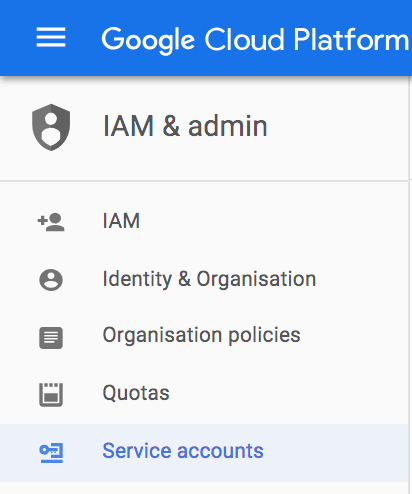Open Identity & Organisation page
Screen dimensions: 412x494
(209, 279)
